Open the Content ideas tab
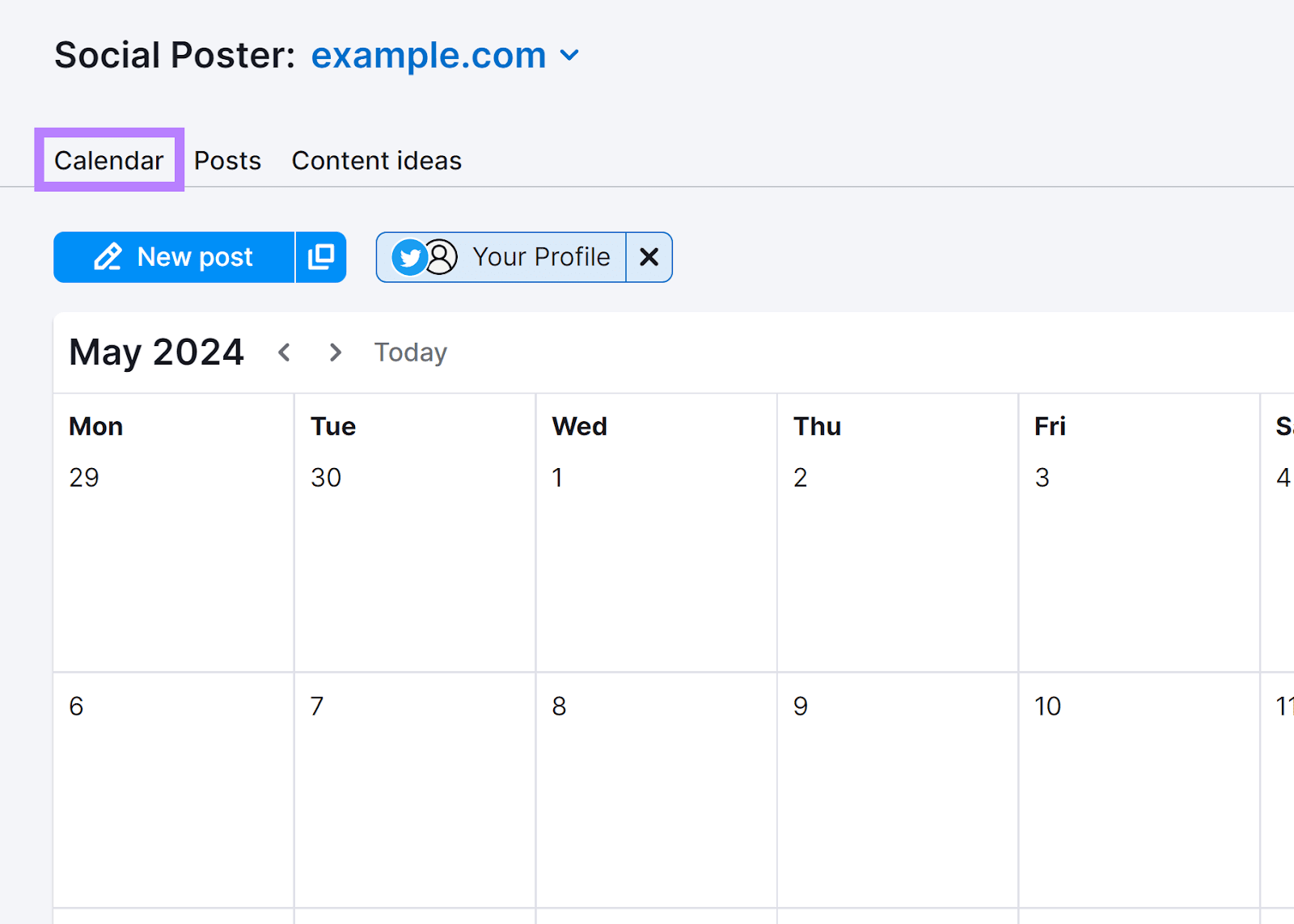This screenshot has width=1294, height=924. coord(376,160)
